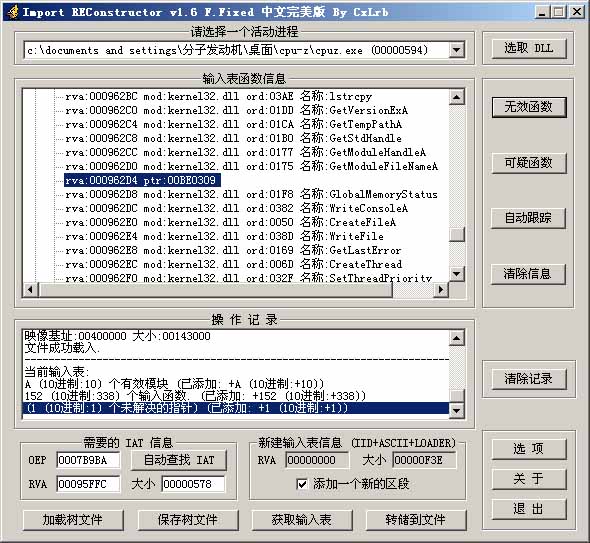This screenshot has height=543, width=590.
Task: Click the OEP input field
Action: 88,460
